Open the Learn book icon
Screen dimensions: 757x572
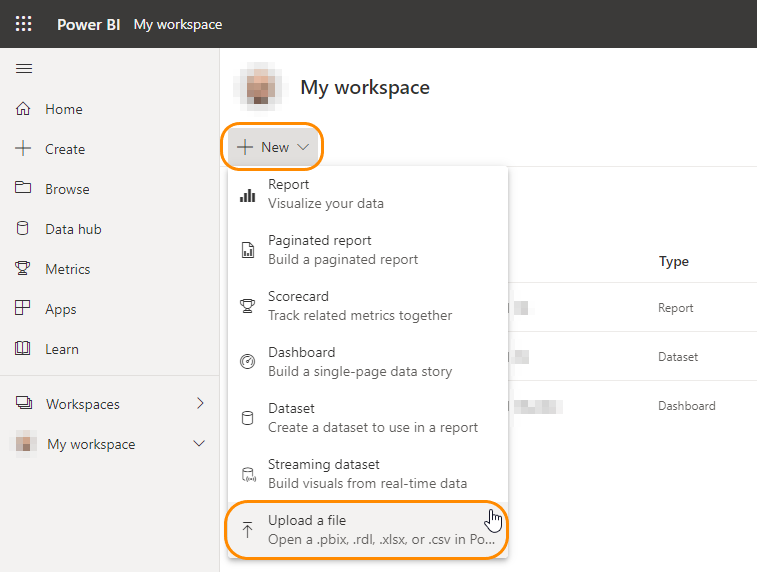(24, 349)
